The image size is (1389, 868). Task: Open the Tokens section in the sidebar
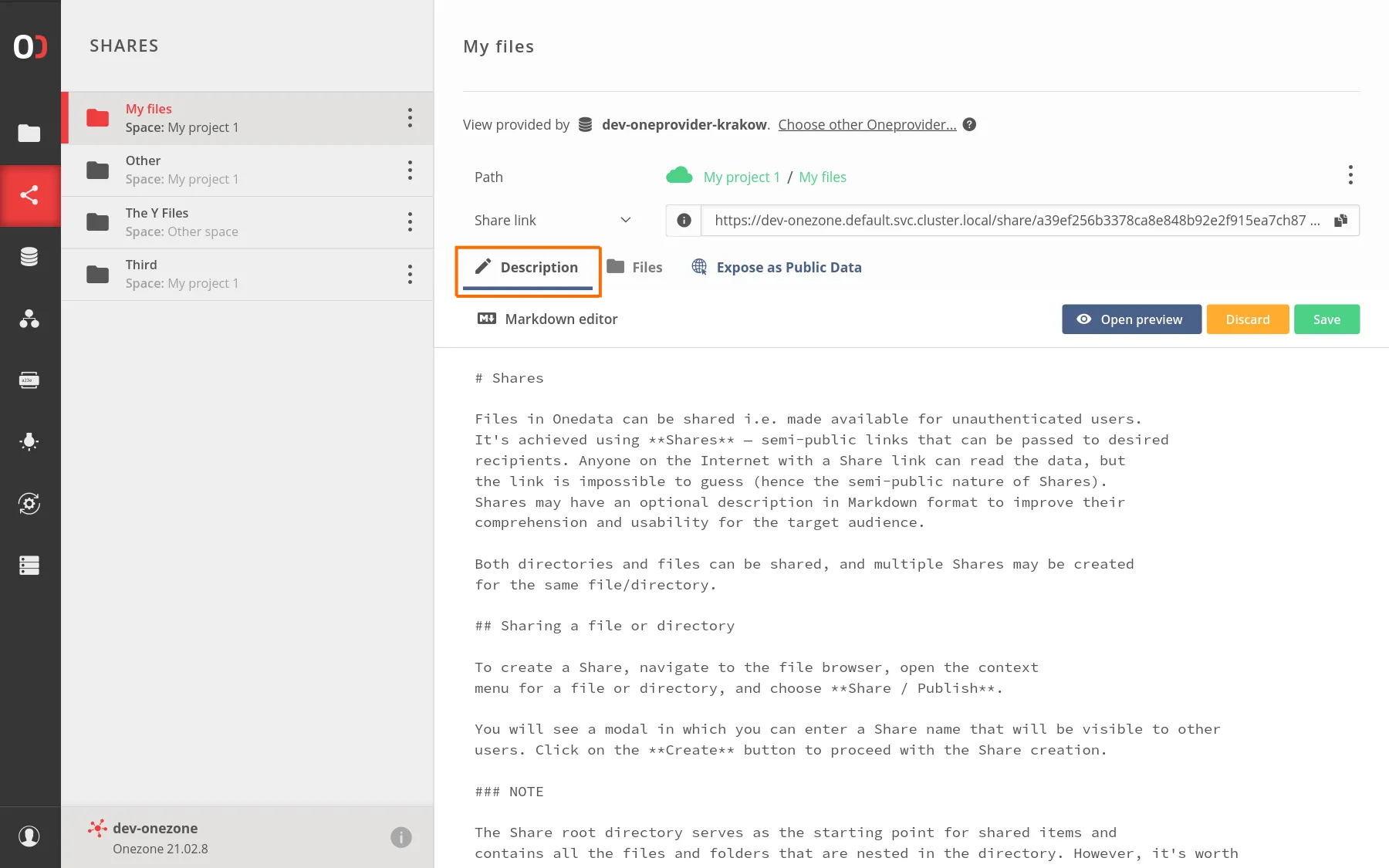tap(30, 380)
